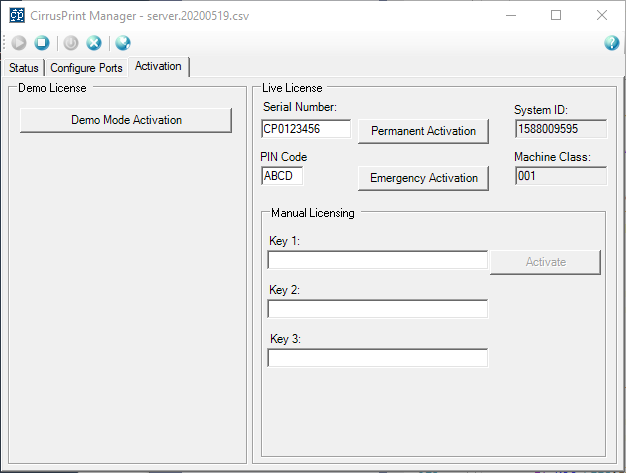Click the System ID field 1588009595
The image size is (626, 473).
561,129
